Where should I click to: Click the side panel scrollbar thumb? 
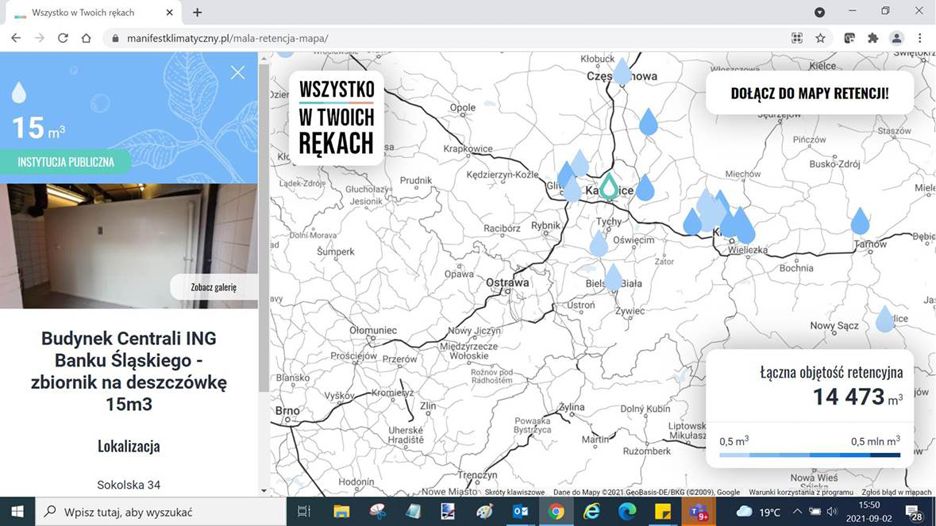click(x=264, y=227)
